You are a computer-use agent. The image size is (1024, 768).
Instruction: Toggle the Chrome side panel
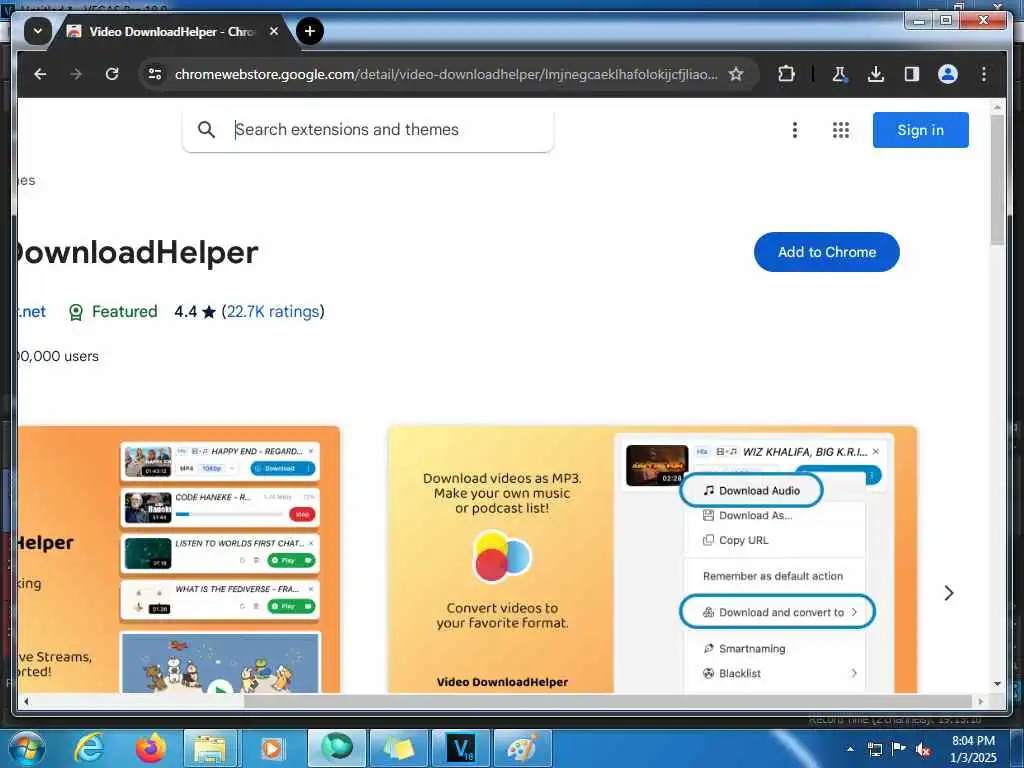(x=912, y=74)
